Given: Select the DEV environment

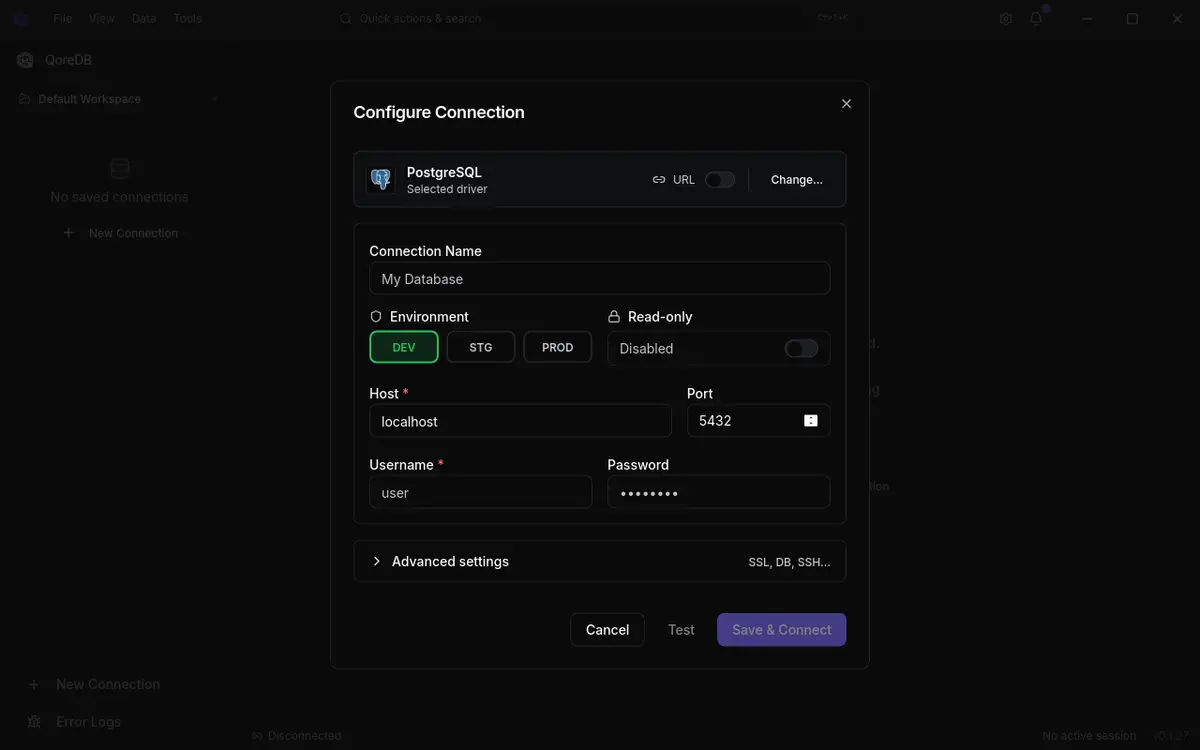Looking at the screenshot, I should coord(404,348).
